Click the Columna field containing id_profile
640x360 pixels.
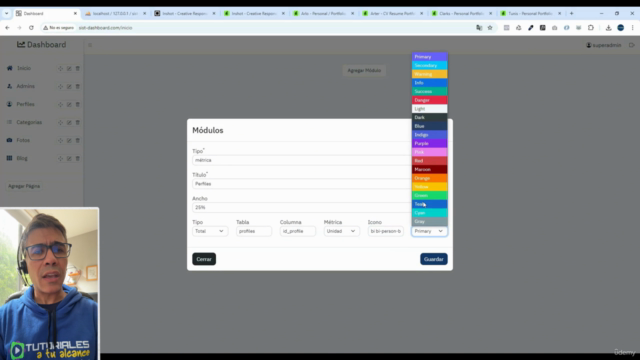[298, 231]
